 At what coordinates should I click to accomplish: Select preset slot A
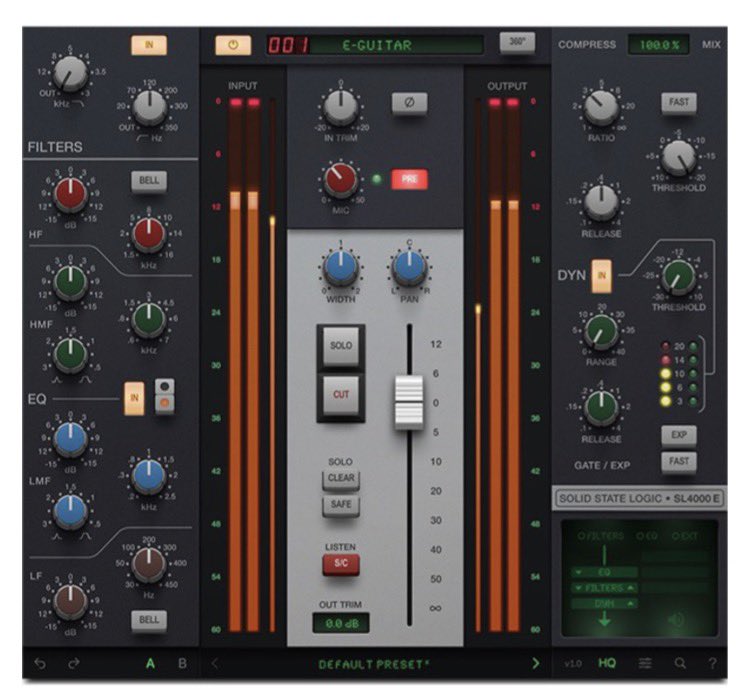point(150,664)
